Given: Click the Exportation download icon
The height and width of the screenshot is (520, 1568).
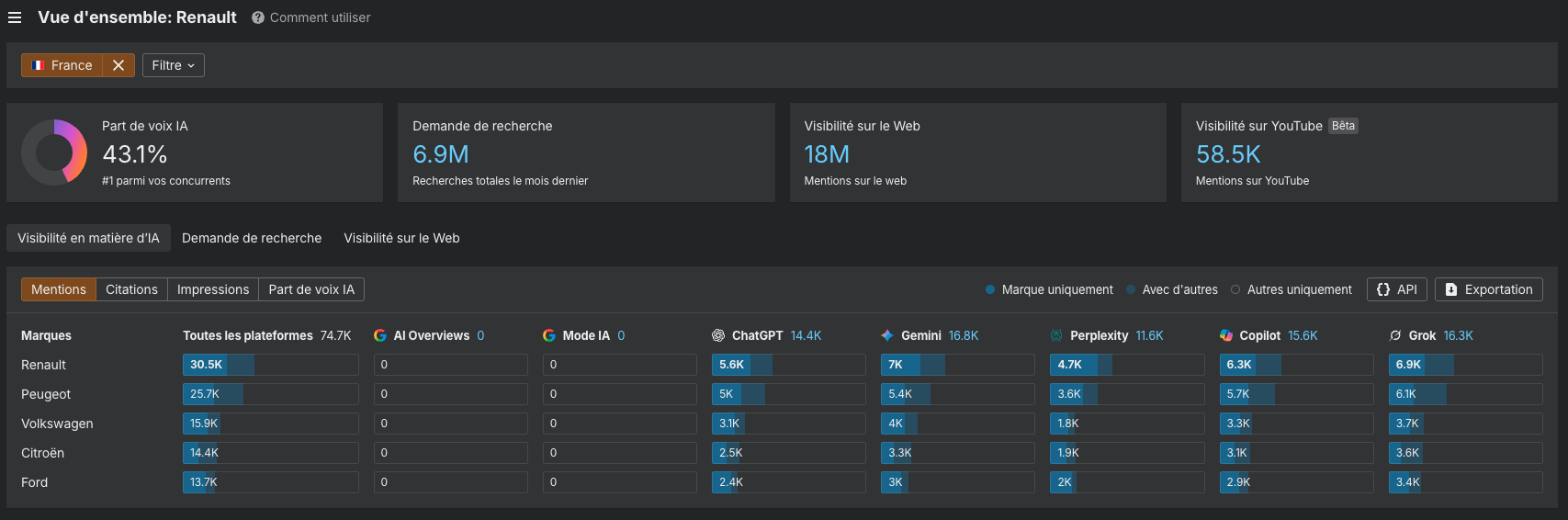Looking at the screenshot, I should (1451, 289).
